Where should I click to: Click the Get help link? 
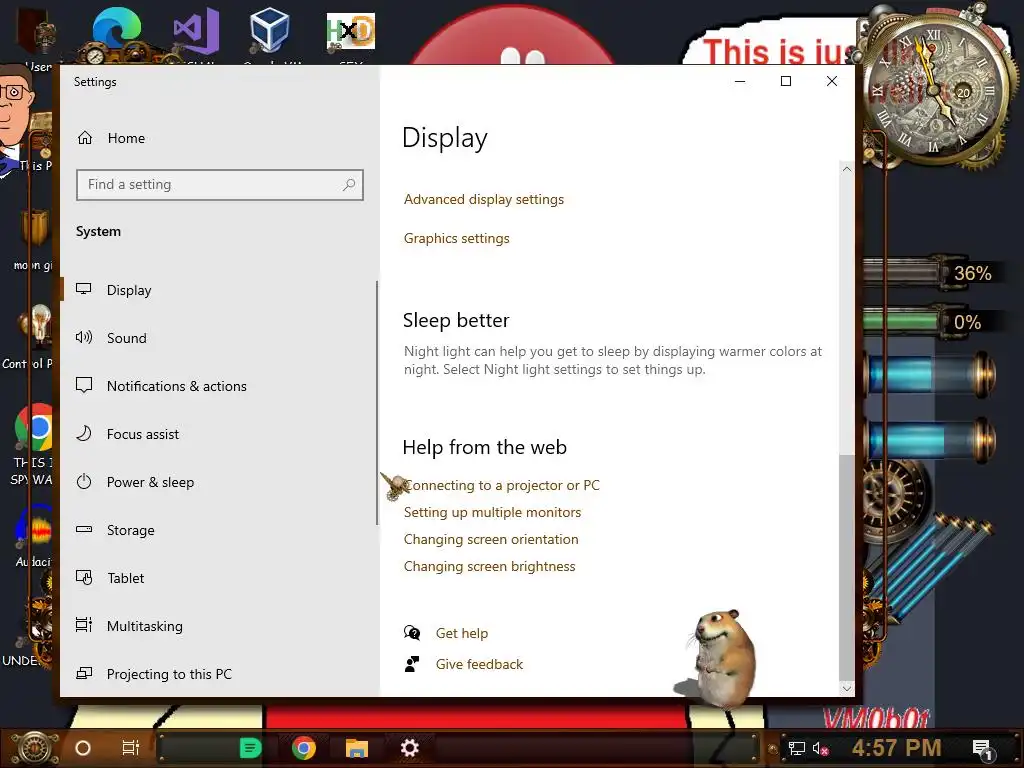(462, 633)
